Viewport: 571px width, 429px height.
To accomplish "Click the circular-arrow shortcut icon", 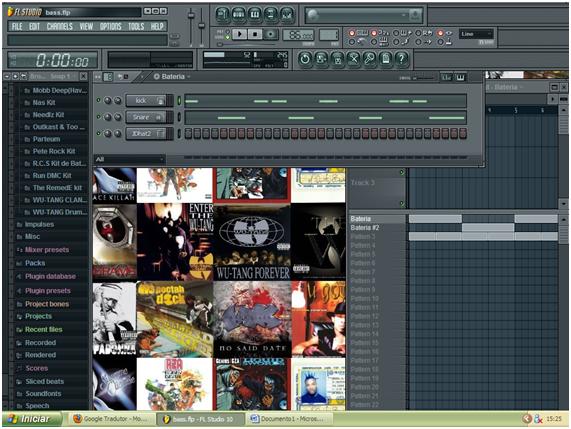I will pyautogui.click(x=305, y=58).
